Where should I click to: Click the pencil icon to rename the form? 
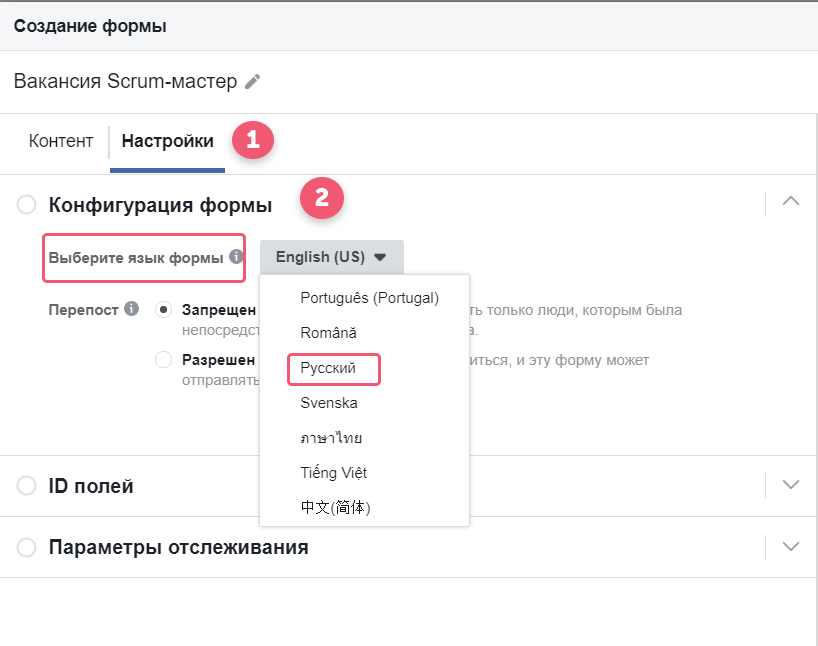pyautogui.click(x=250, y=81)
